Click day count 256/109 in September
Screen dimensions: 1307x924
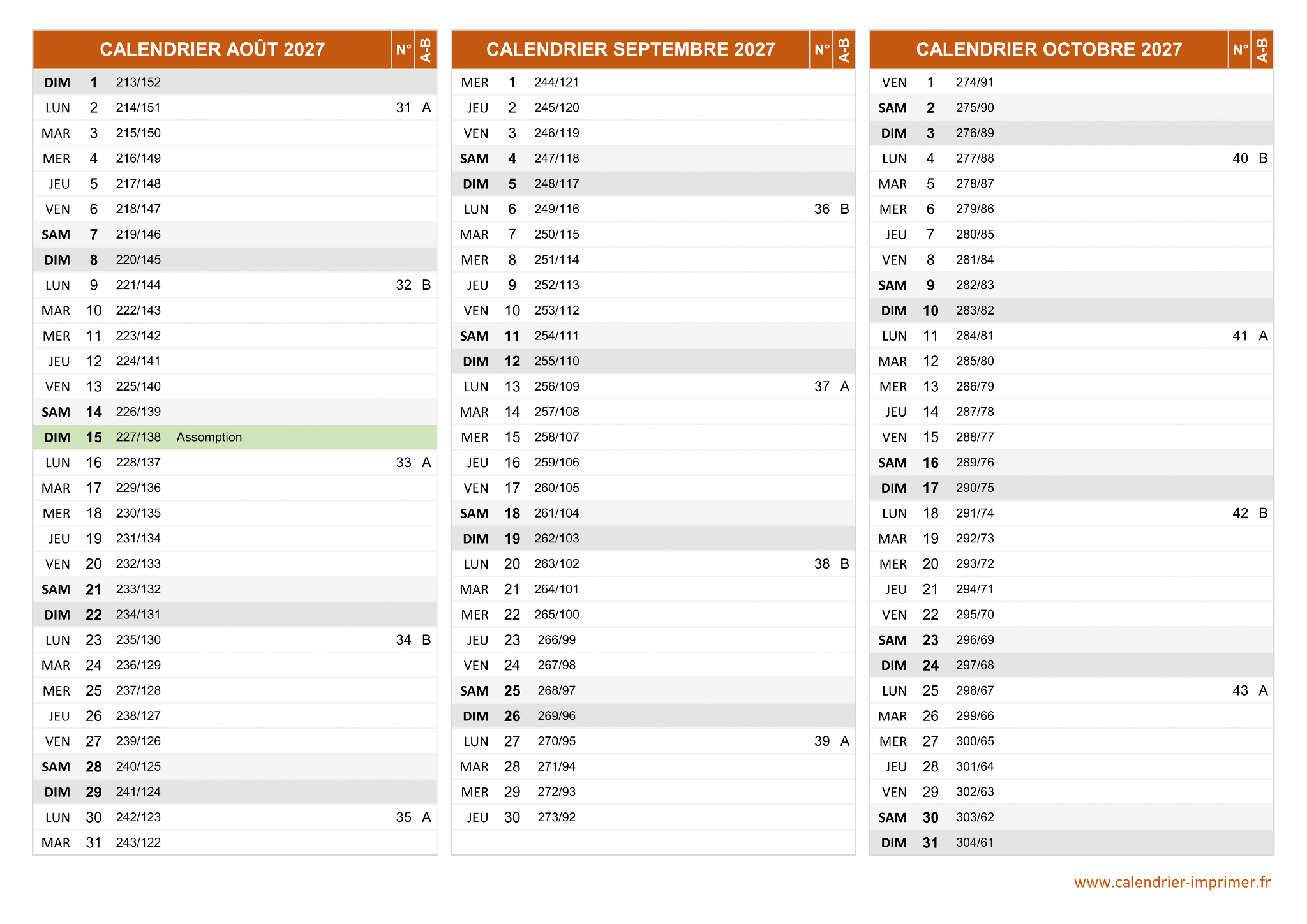556,387
